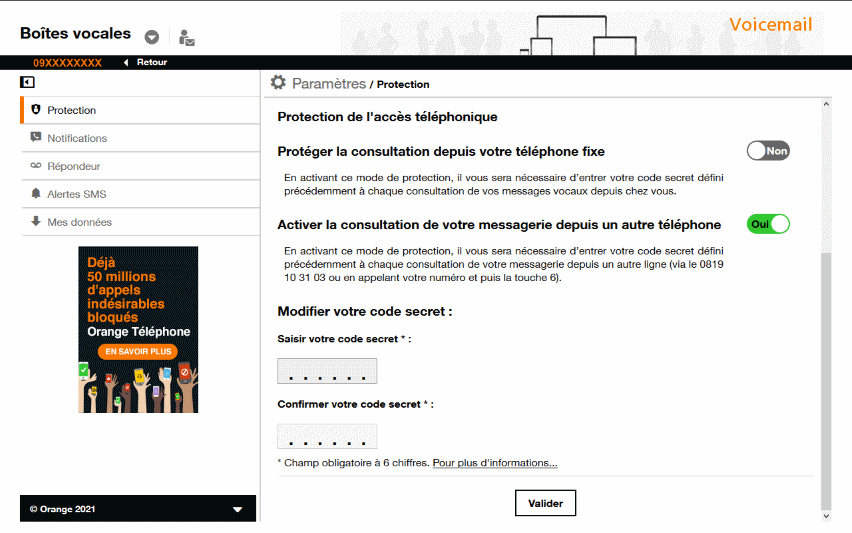Open the Répondeur menu item

(x=140, y=166)
